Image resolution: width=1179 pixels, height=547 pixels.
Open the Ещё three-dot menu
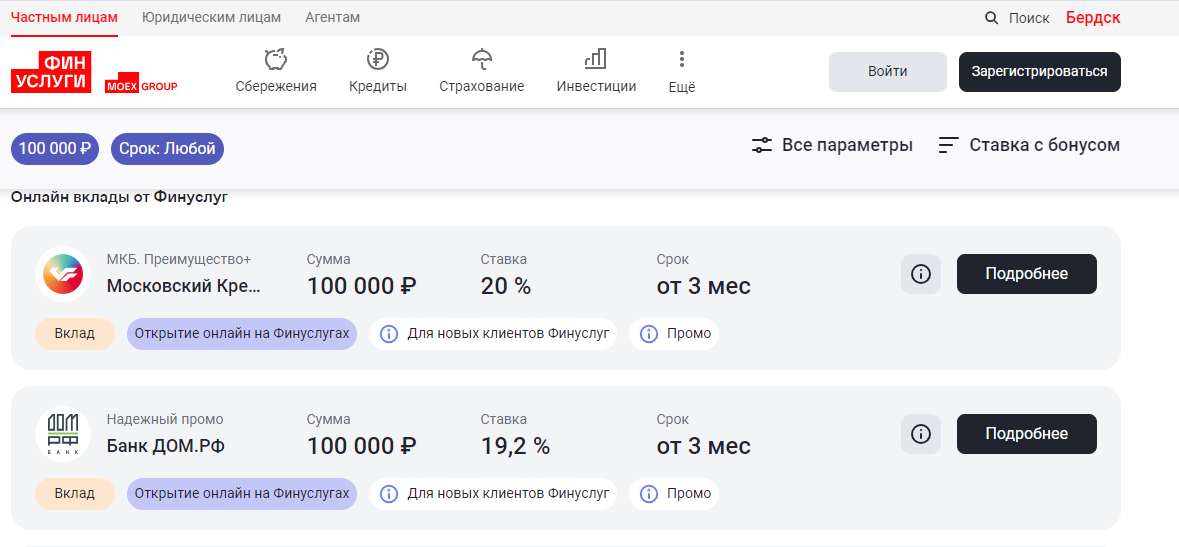[682, 72]
